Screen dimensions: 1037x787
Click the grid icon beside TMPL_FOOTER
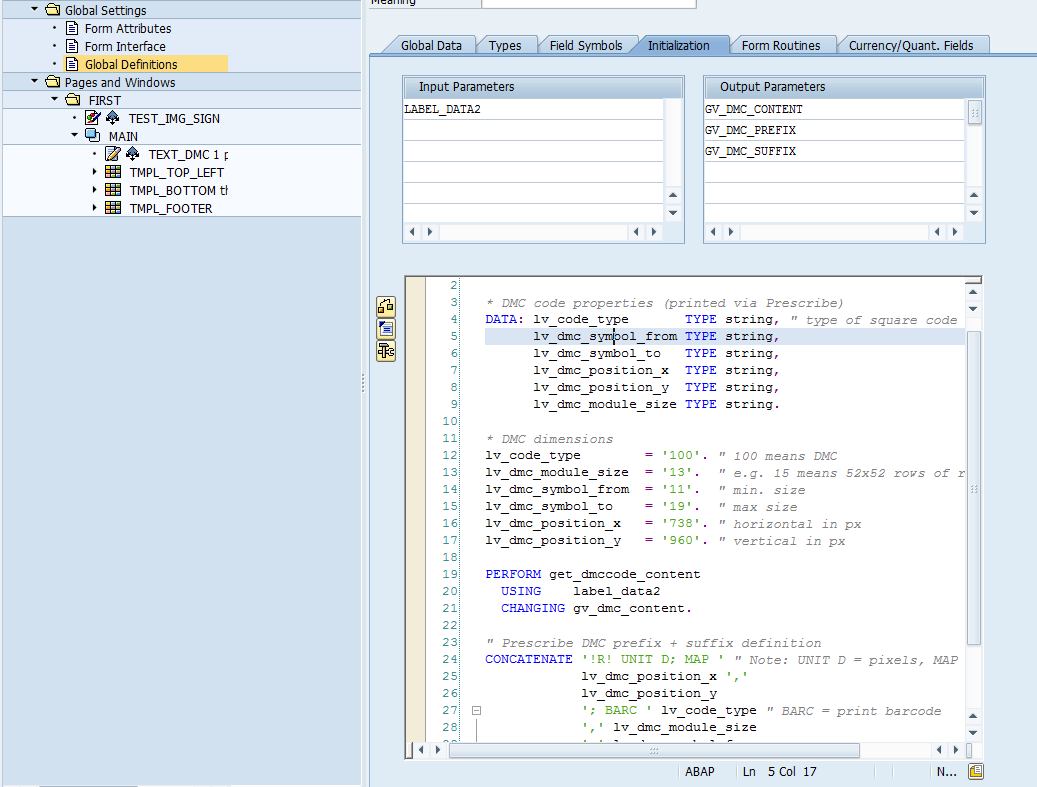click(113, 208)
